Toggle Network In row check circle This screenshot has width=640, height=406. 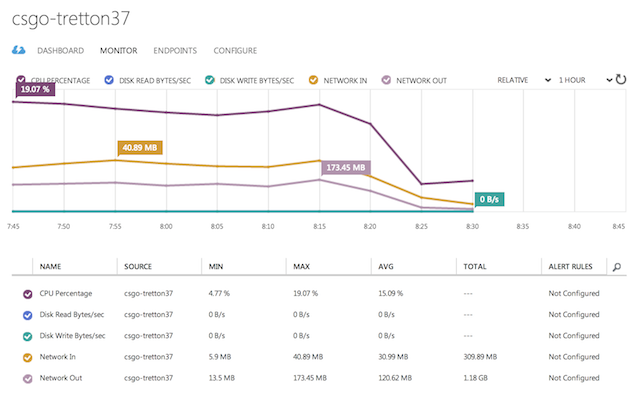tap(27, 358)
